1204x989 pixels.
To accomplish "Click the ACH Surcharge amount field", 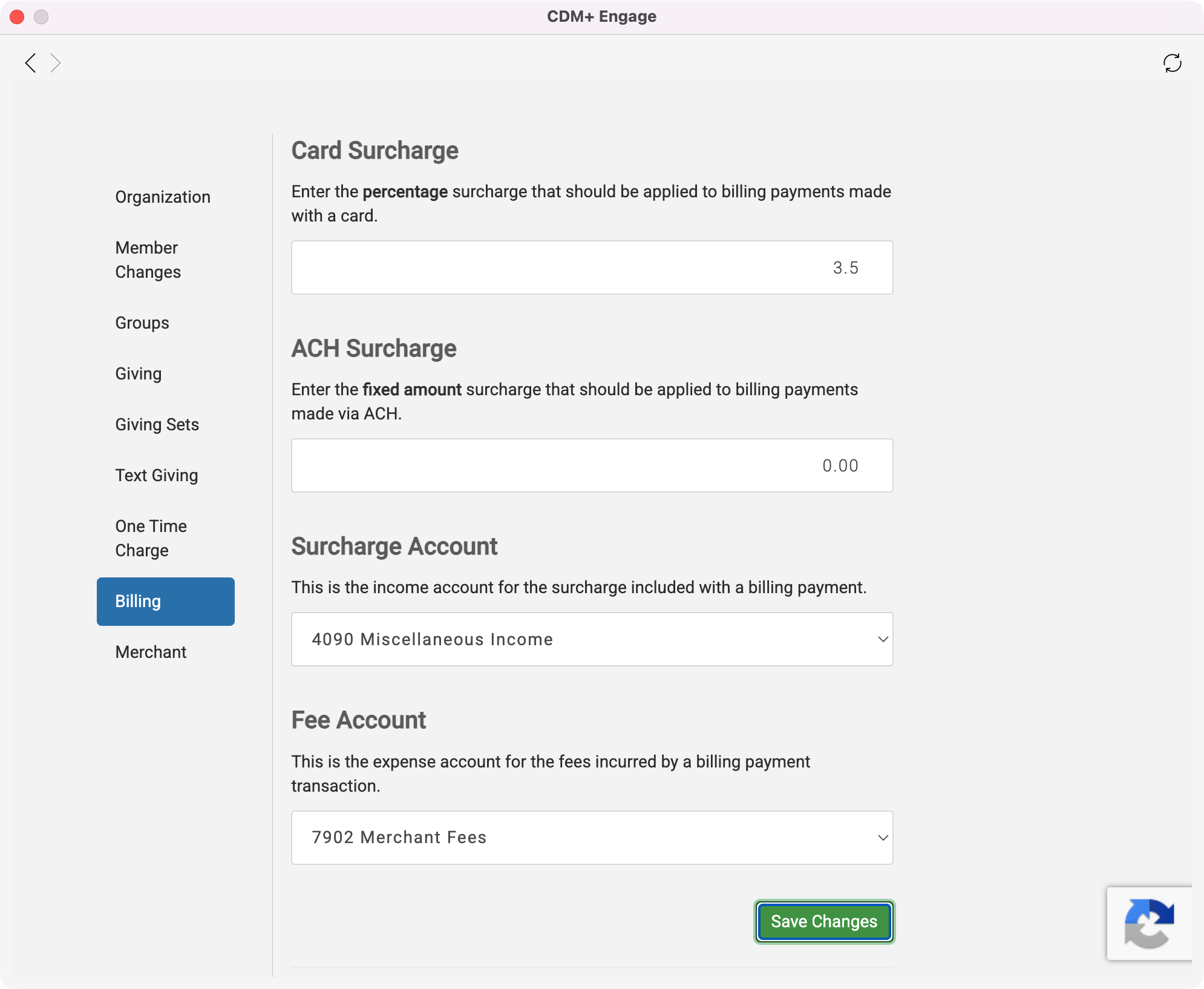I will pos(592,465).
